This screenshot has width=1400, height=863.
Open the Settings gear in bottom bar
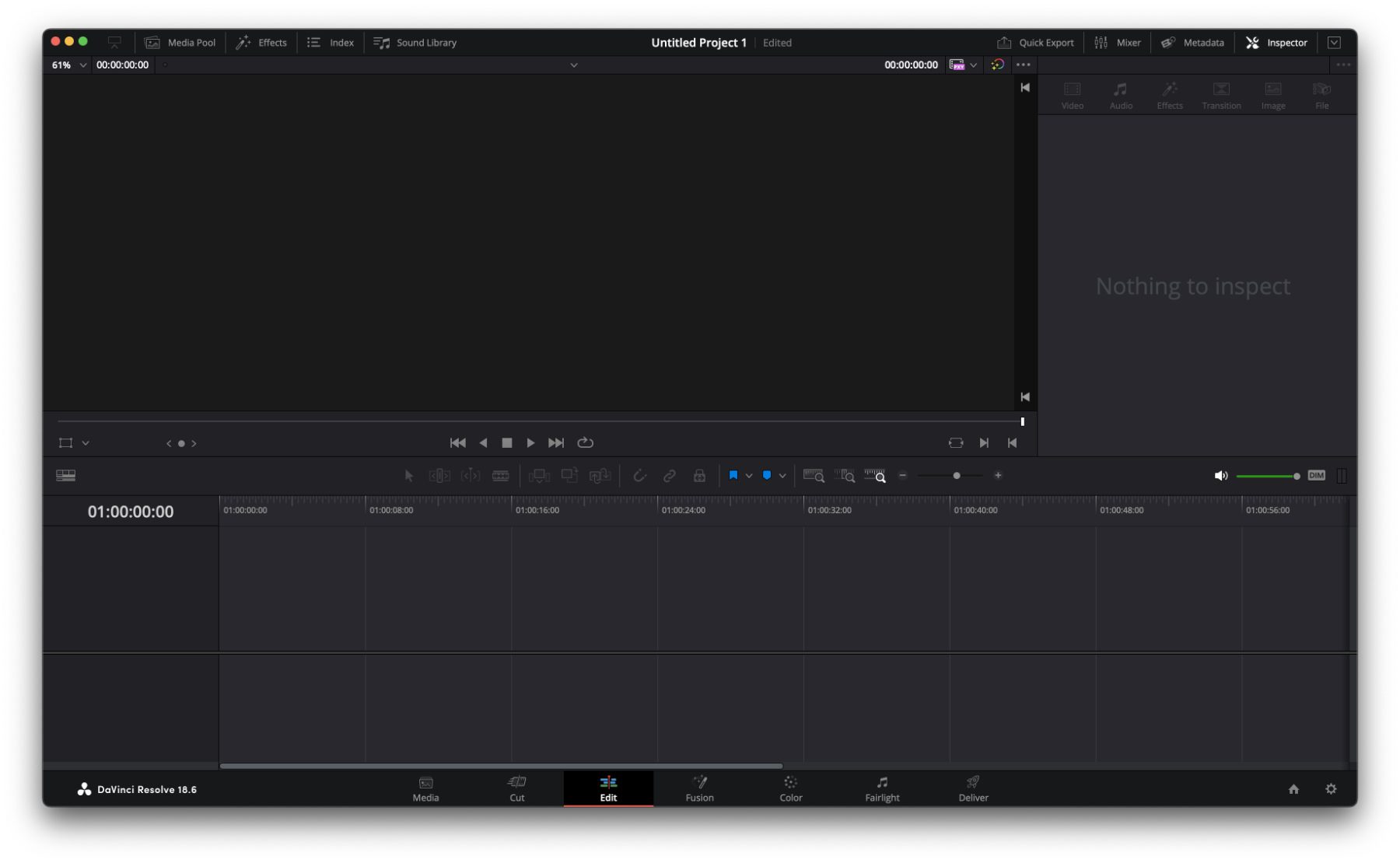[1331, 789]
